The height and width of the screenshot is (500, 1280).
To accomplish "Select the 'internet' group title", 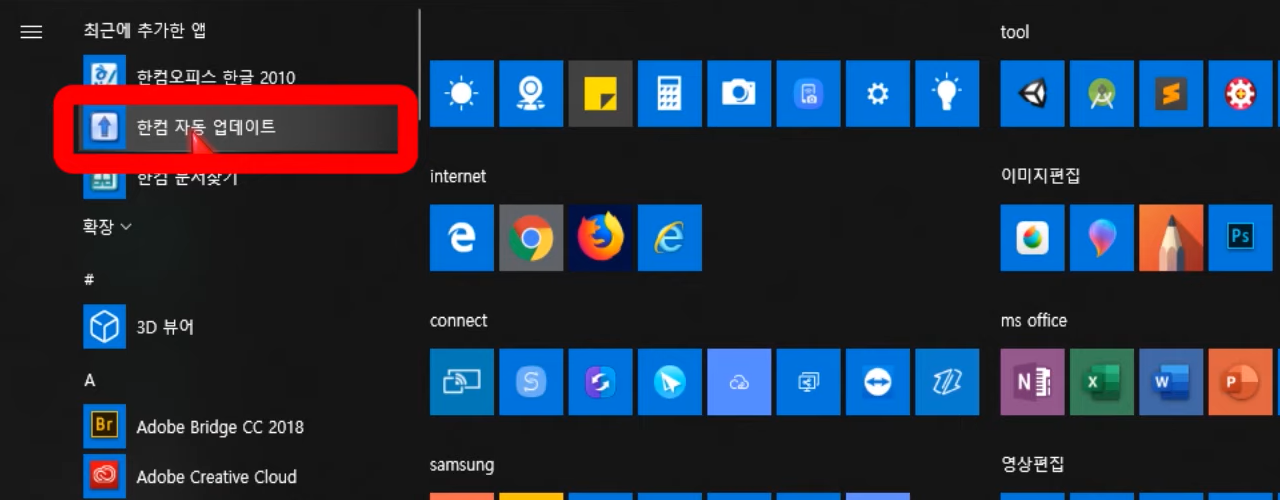I will (x=458, y=176).
